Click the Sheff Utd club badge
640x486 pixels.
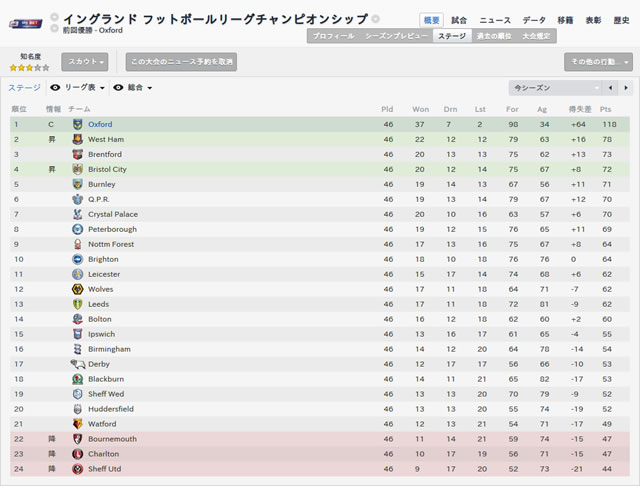click(x=78, y=469)
